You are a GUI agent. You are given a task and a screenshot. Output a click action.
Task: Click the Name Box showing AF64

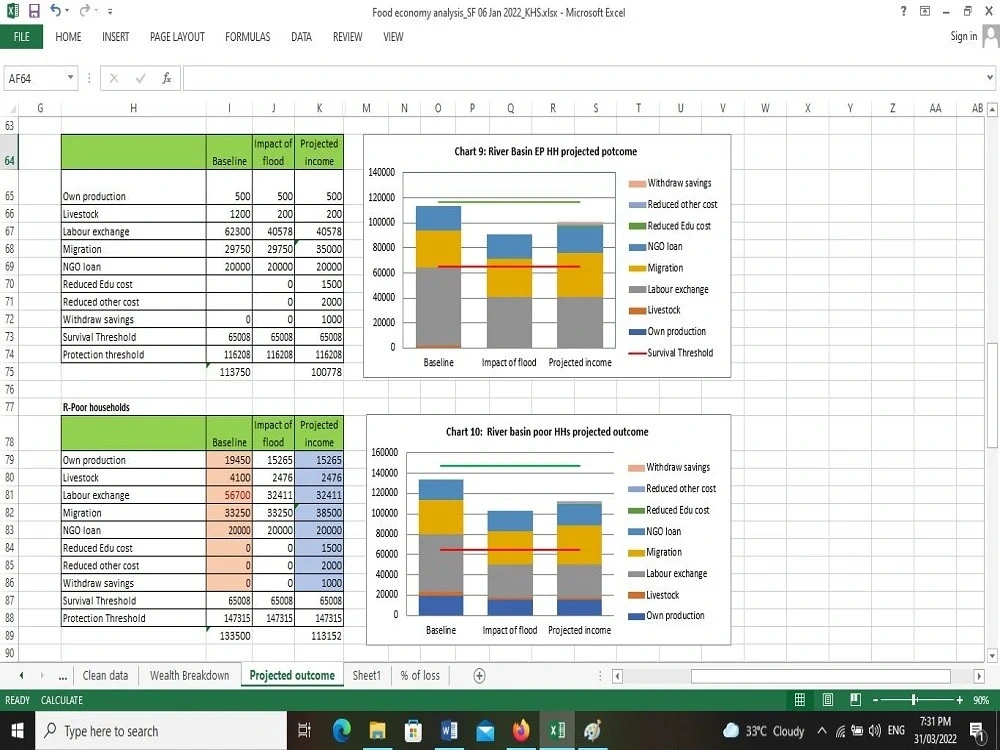coord(34,78)
